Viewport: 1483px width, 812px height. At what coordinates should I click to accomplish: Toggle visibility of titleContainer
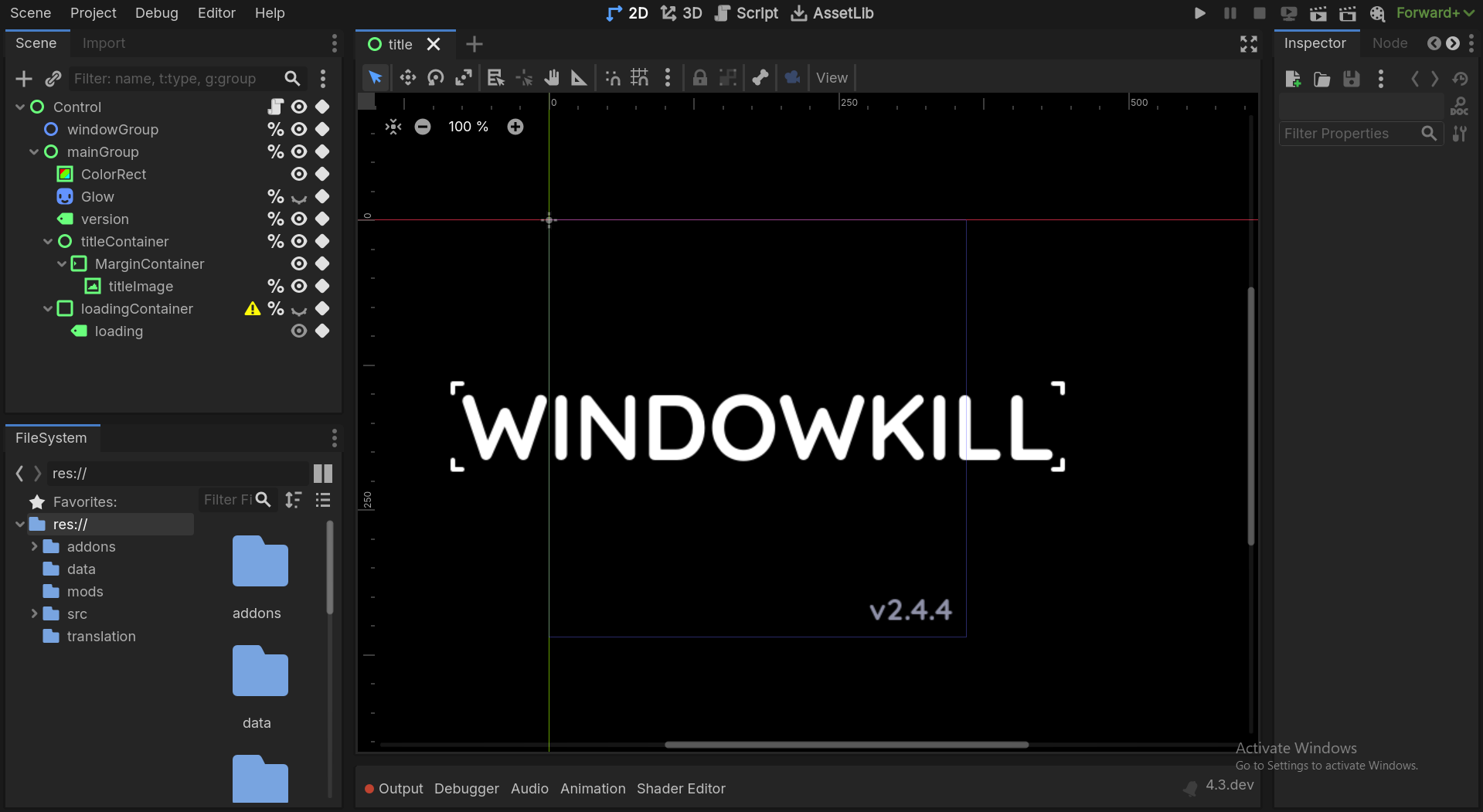click(299, 241)
